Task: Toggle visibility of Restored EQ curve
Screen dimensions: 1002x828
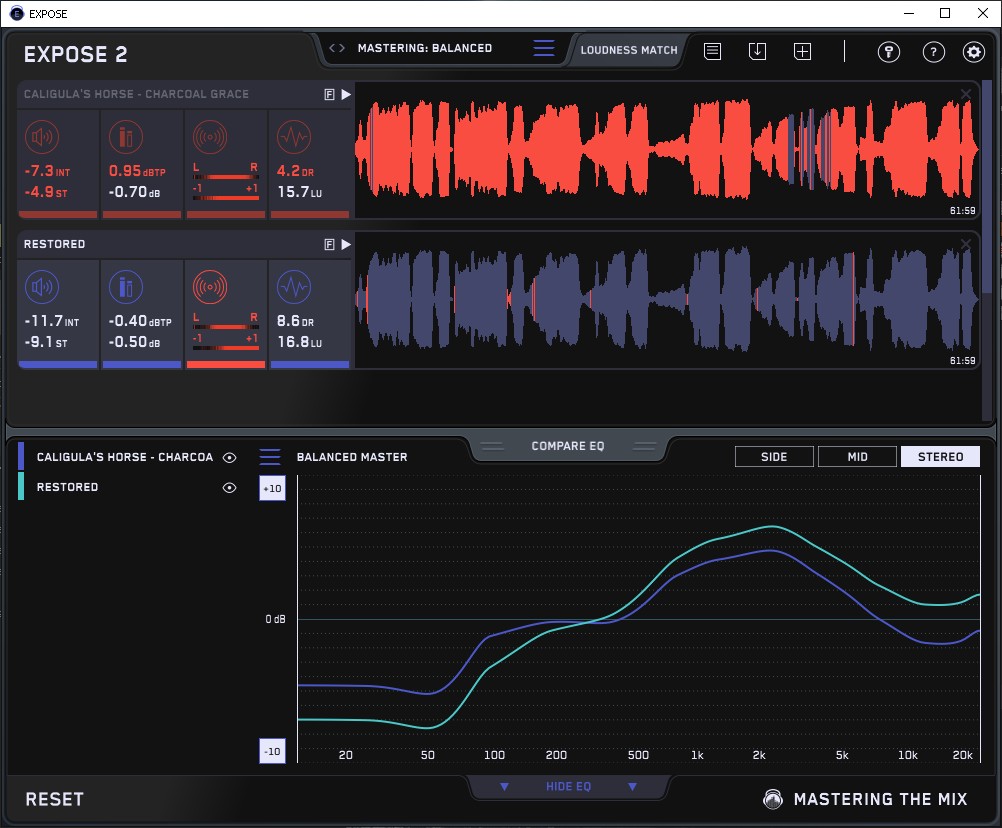Action: (x=229, y=487)
